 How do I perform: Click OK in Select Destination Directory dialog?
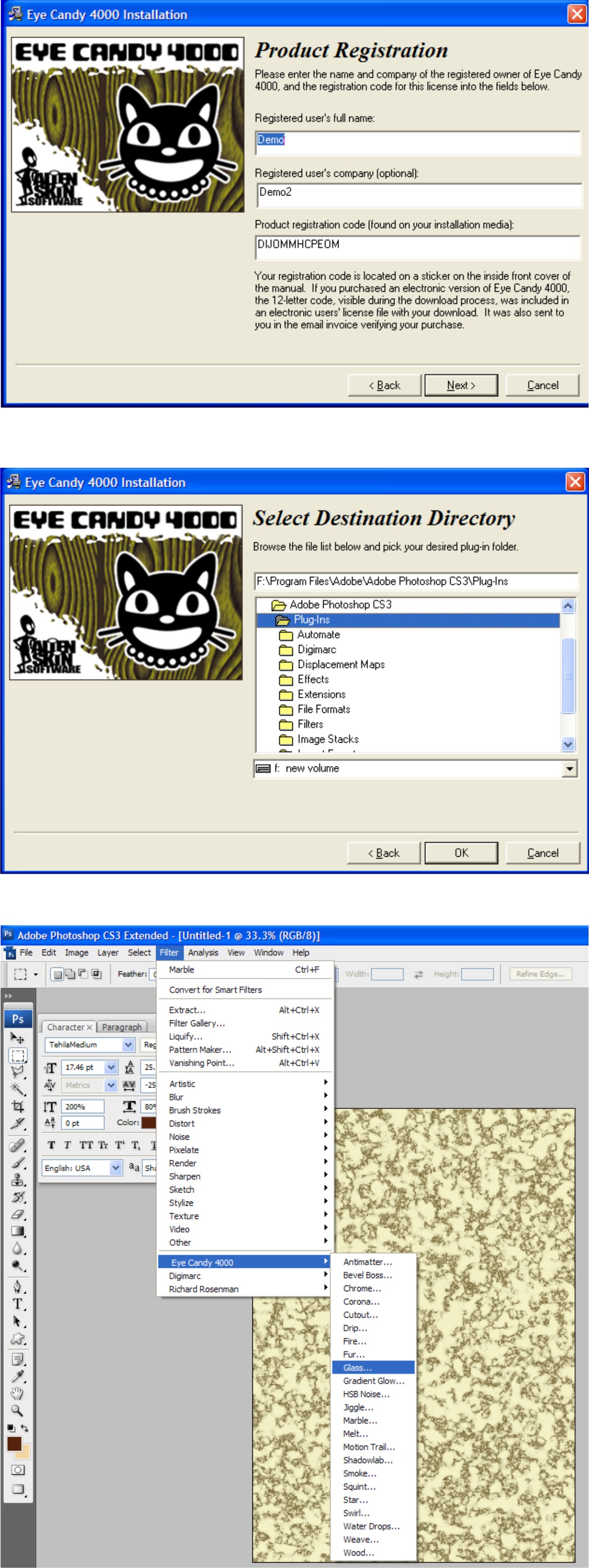click(461, 853)
